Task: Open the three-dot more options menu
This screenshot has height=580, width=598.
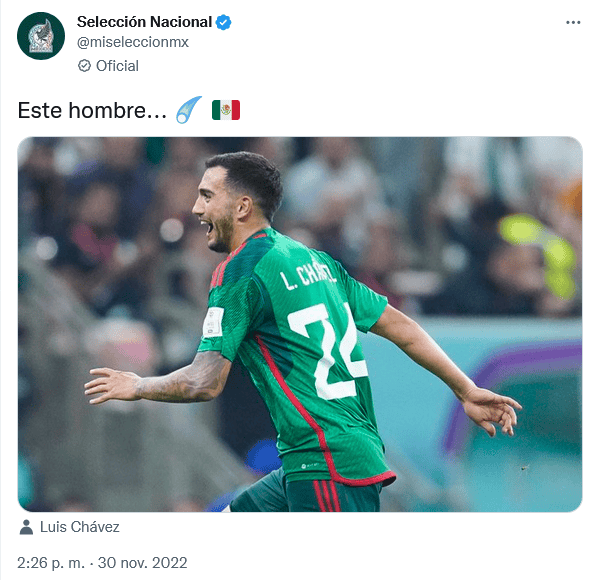Action: 573,23
